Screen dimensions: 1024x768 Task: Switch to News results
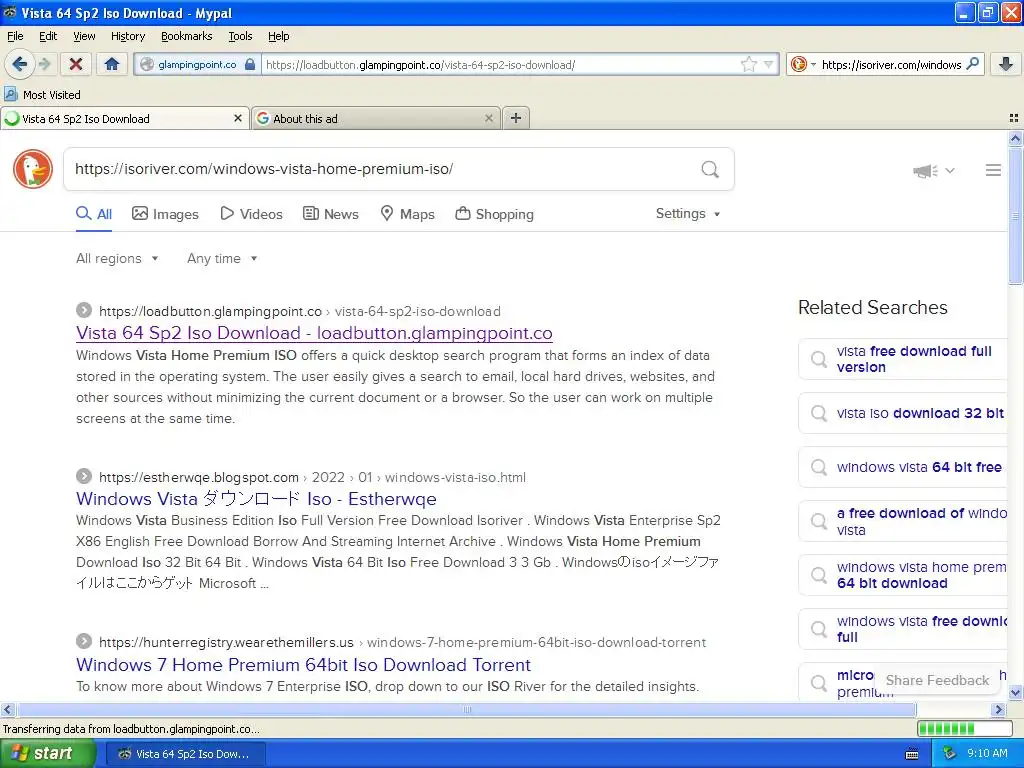click(x=331, y=214)
